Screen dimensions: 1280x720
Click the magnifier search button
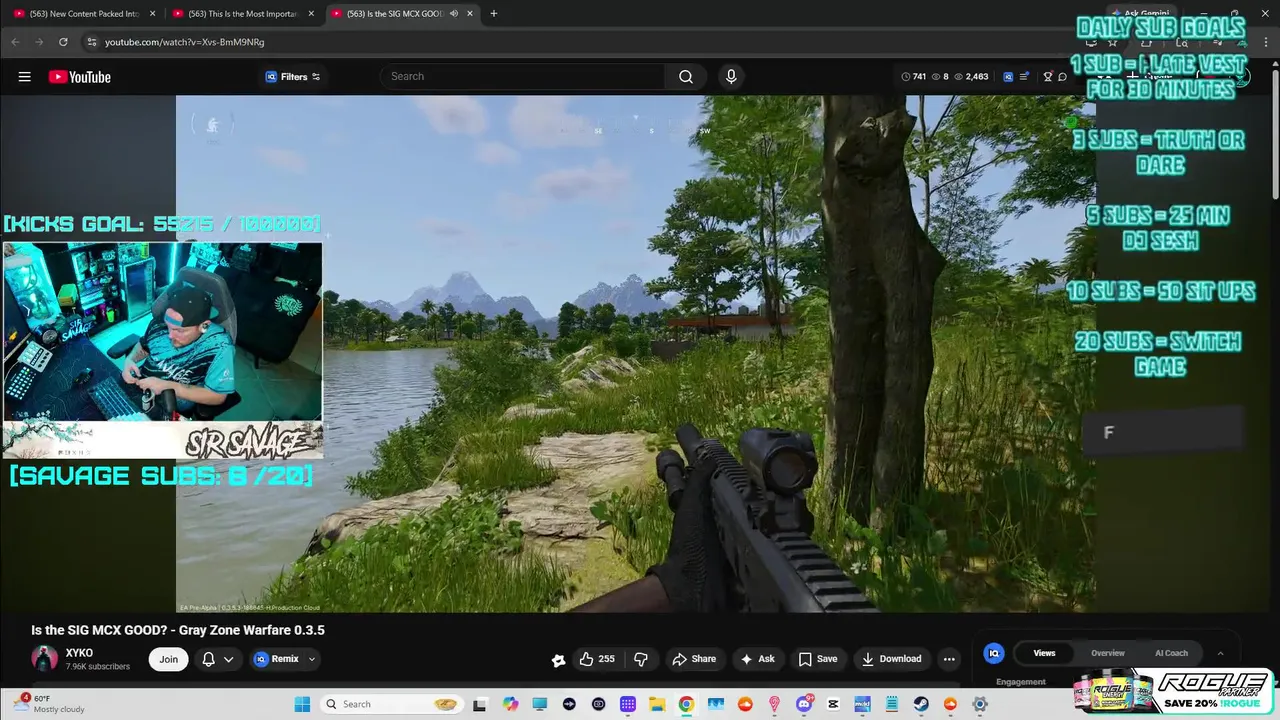coord(686,77)
